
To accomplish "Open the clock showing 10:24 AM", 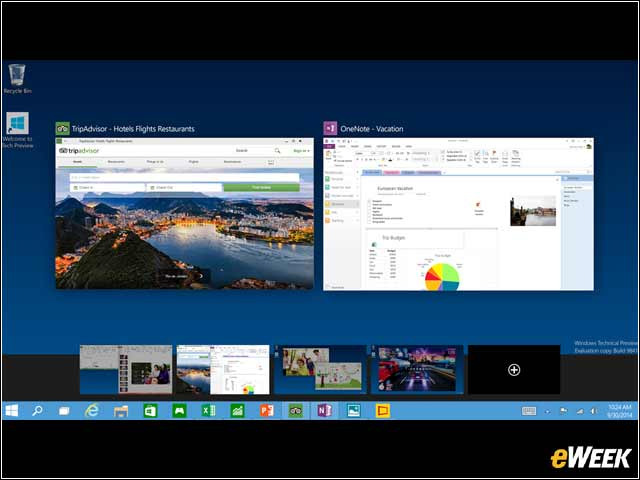I will [x=620, y=411].
